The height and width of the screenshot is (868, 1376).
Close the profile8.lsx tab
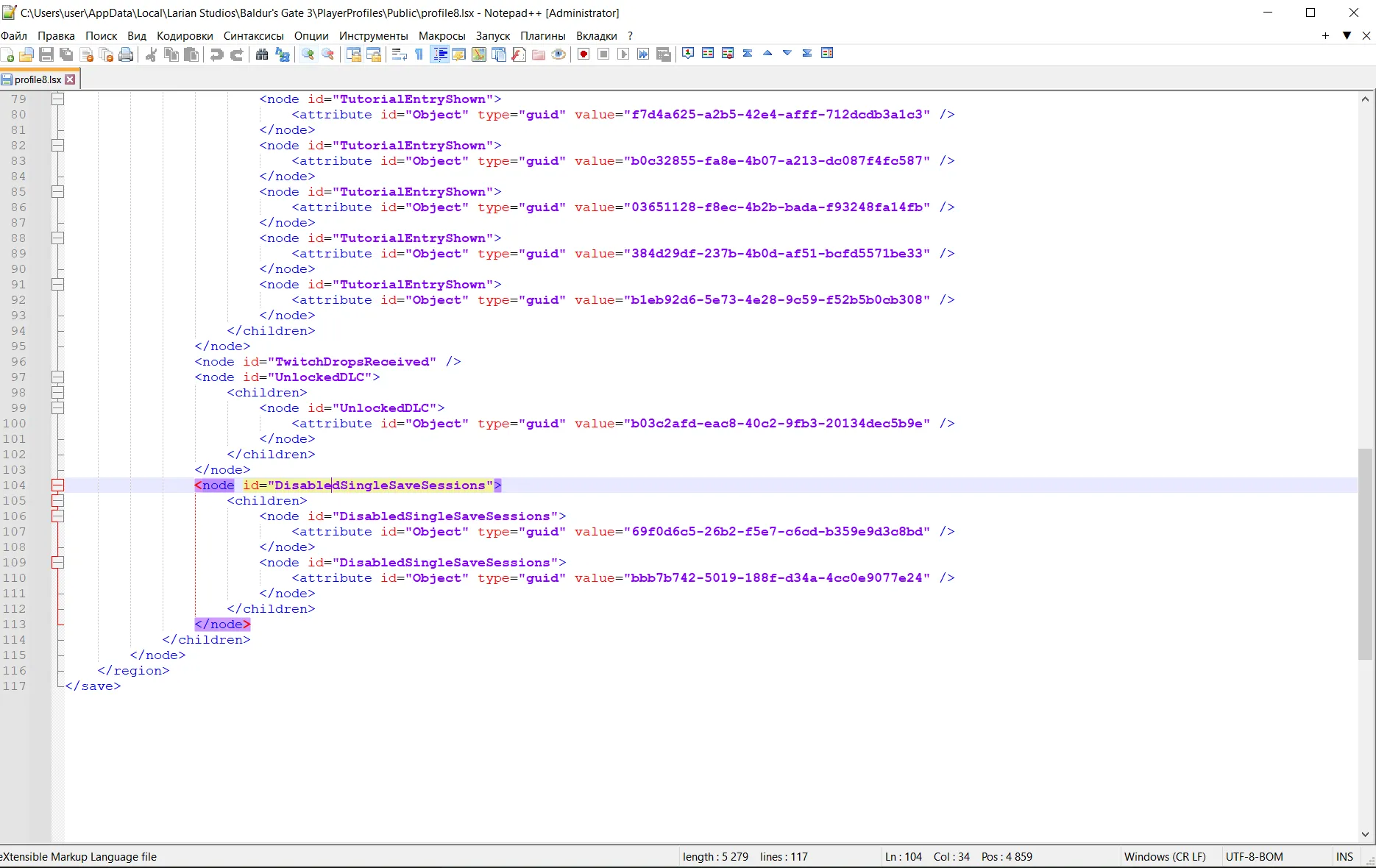point(70,79)
